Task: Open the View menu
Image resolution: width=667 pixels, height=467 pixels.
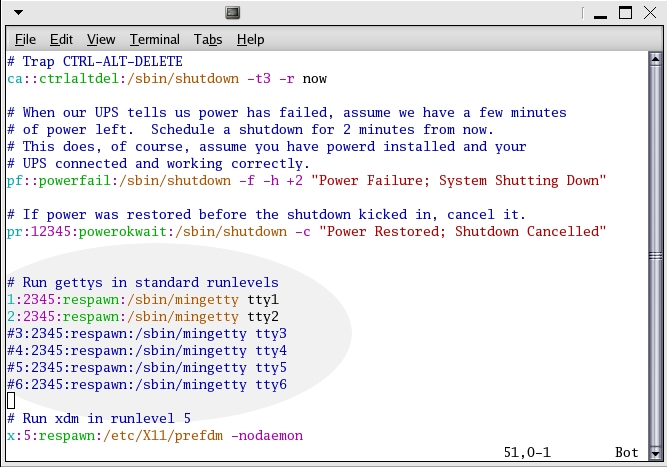Action: tap(101, 39)
